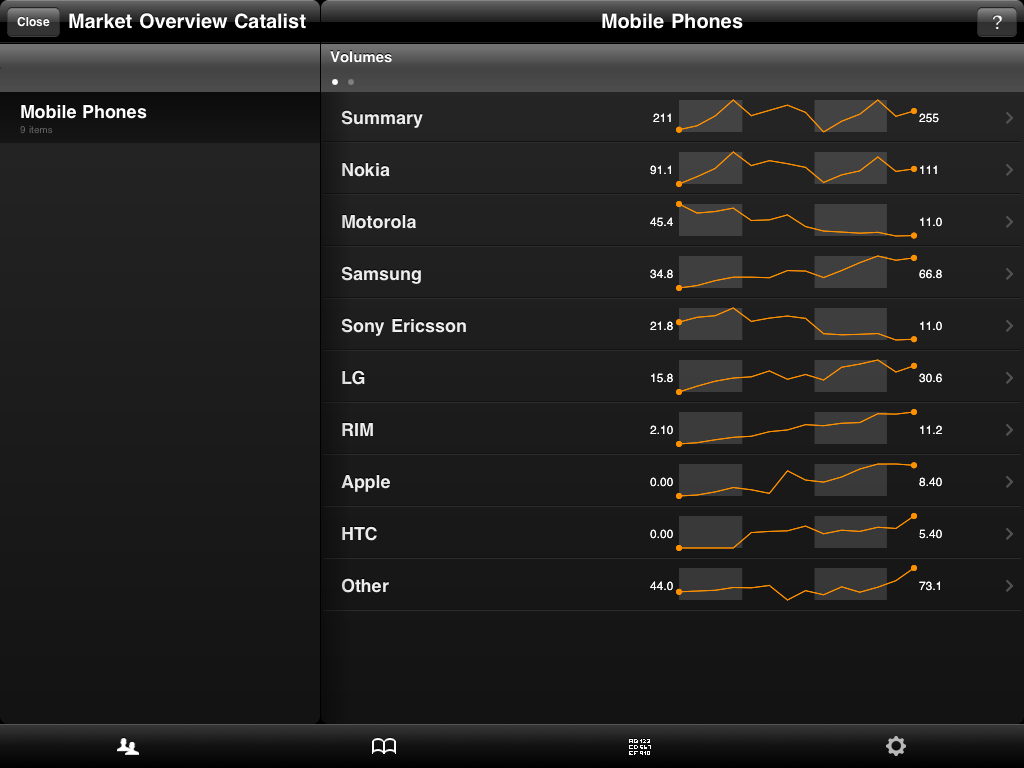This screenshot has height=768, width=1024.
Task: Click the LG end value 30.6
Action: [x=930, y=378]
